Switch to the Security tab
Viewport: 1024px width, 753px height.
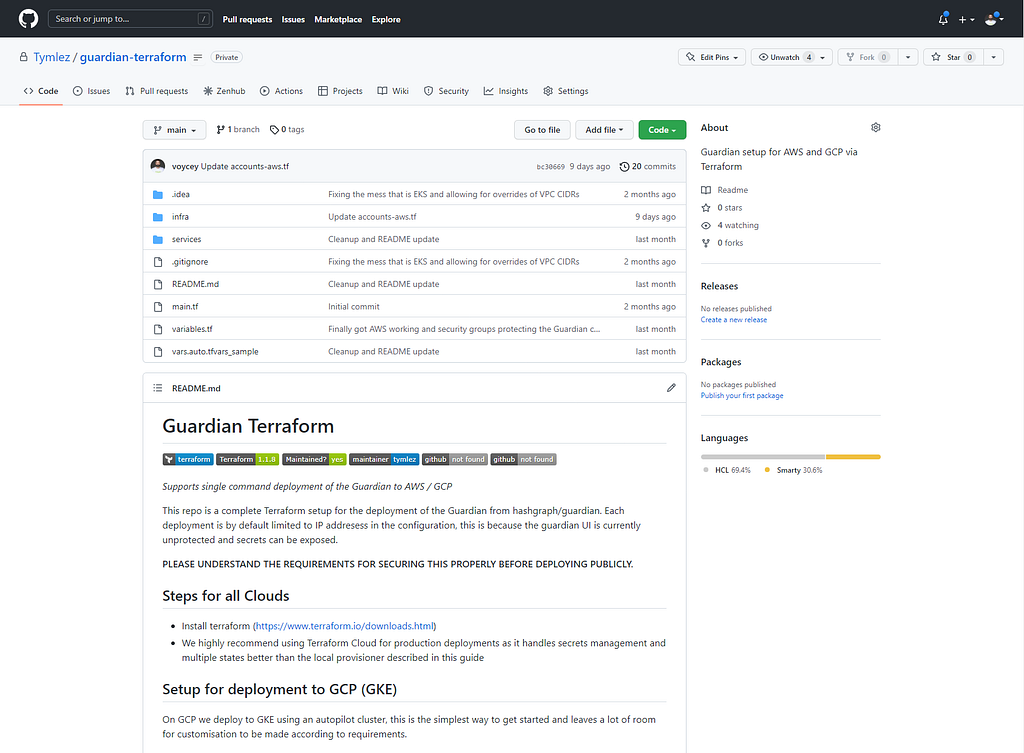[x=447, y=91]
